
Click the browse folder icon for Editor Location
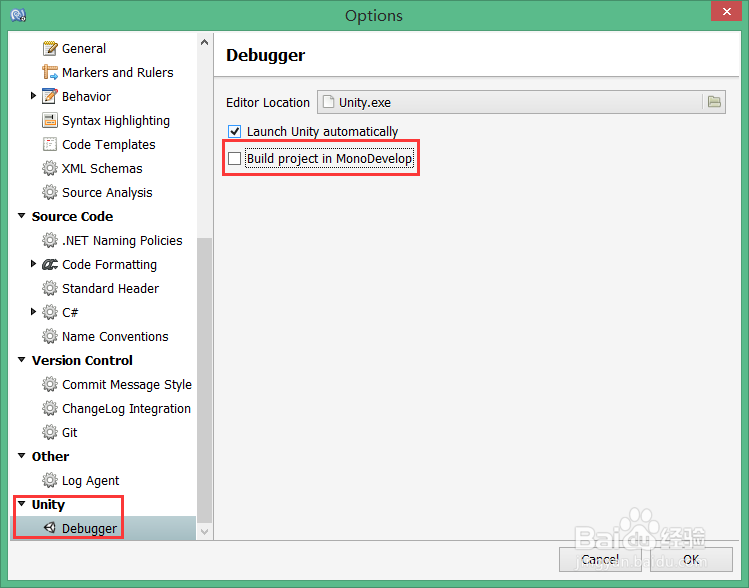pos(714,102)
